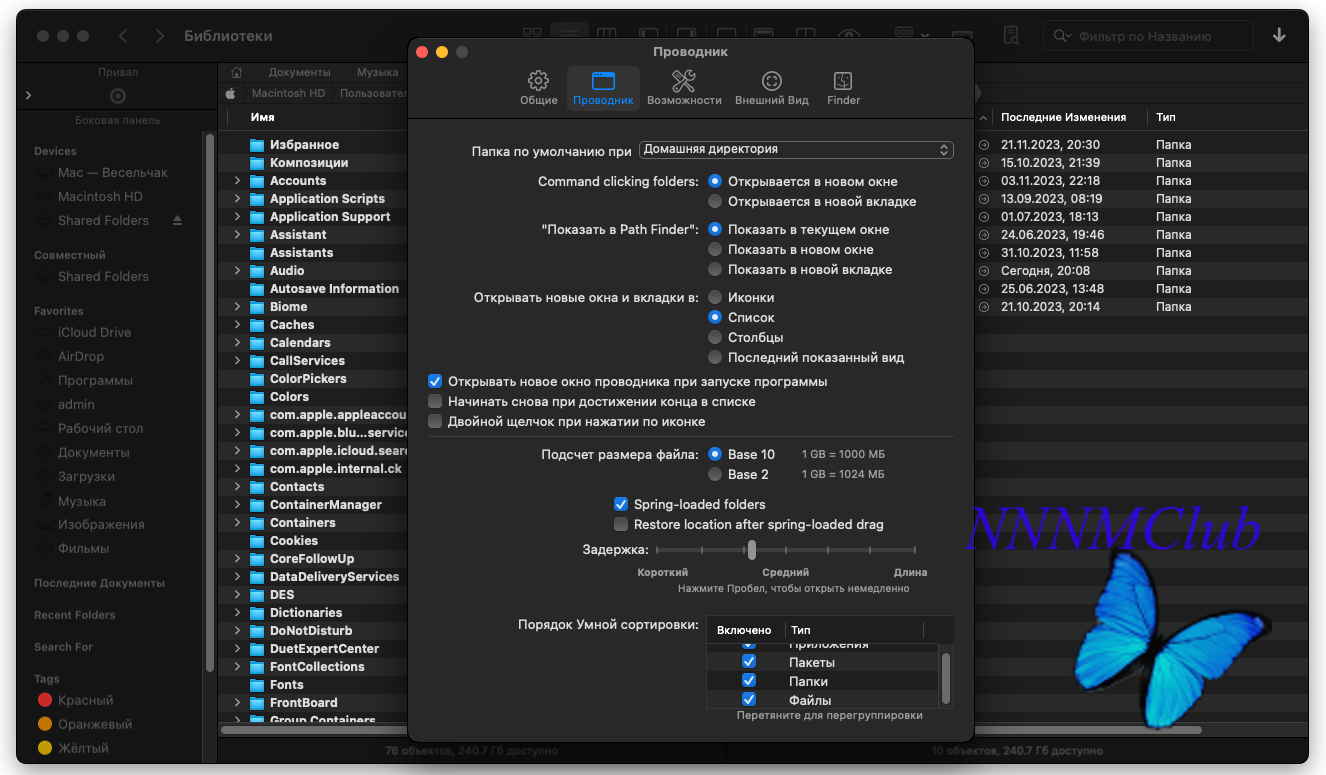The image size is (1326, 775).
Task: Click the document search icon in toolbar
Action: pyautogui.click(x=1011, y=36)
